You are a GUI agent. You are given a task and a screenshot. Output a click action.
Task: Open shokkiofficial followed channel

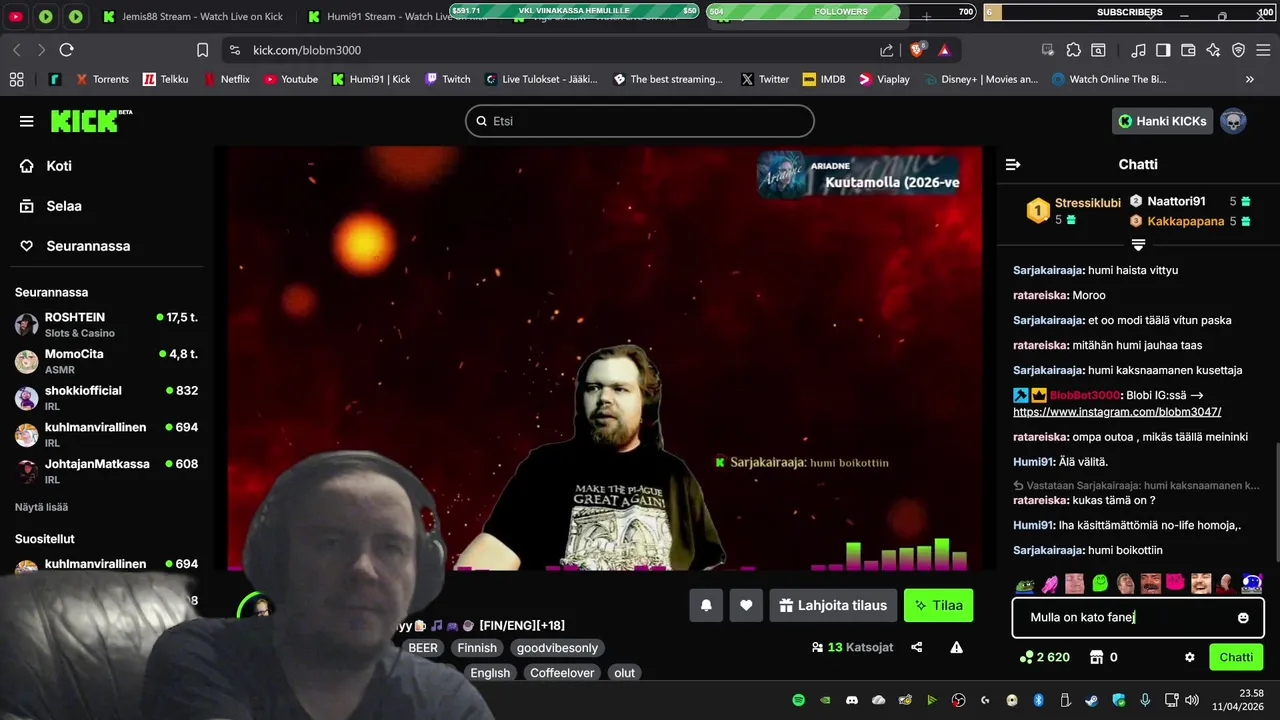tap(107, 398)
